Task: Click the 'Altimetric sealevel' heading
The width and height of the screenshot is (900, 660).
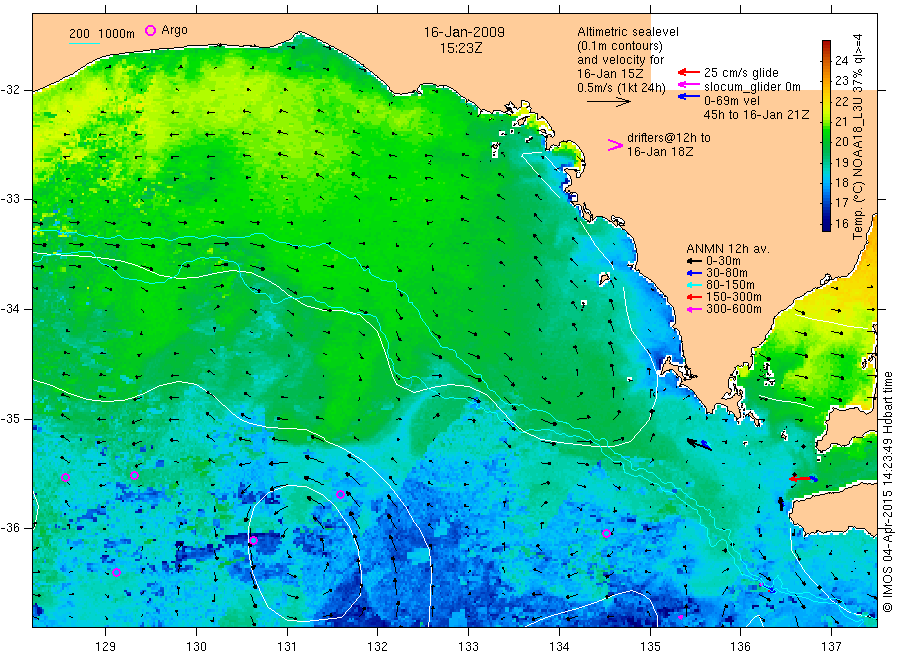Action: click(x=627, y=32)
